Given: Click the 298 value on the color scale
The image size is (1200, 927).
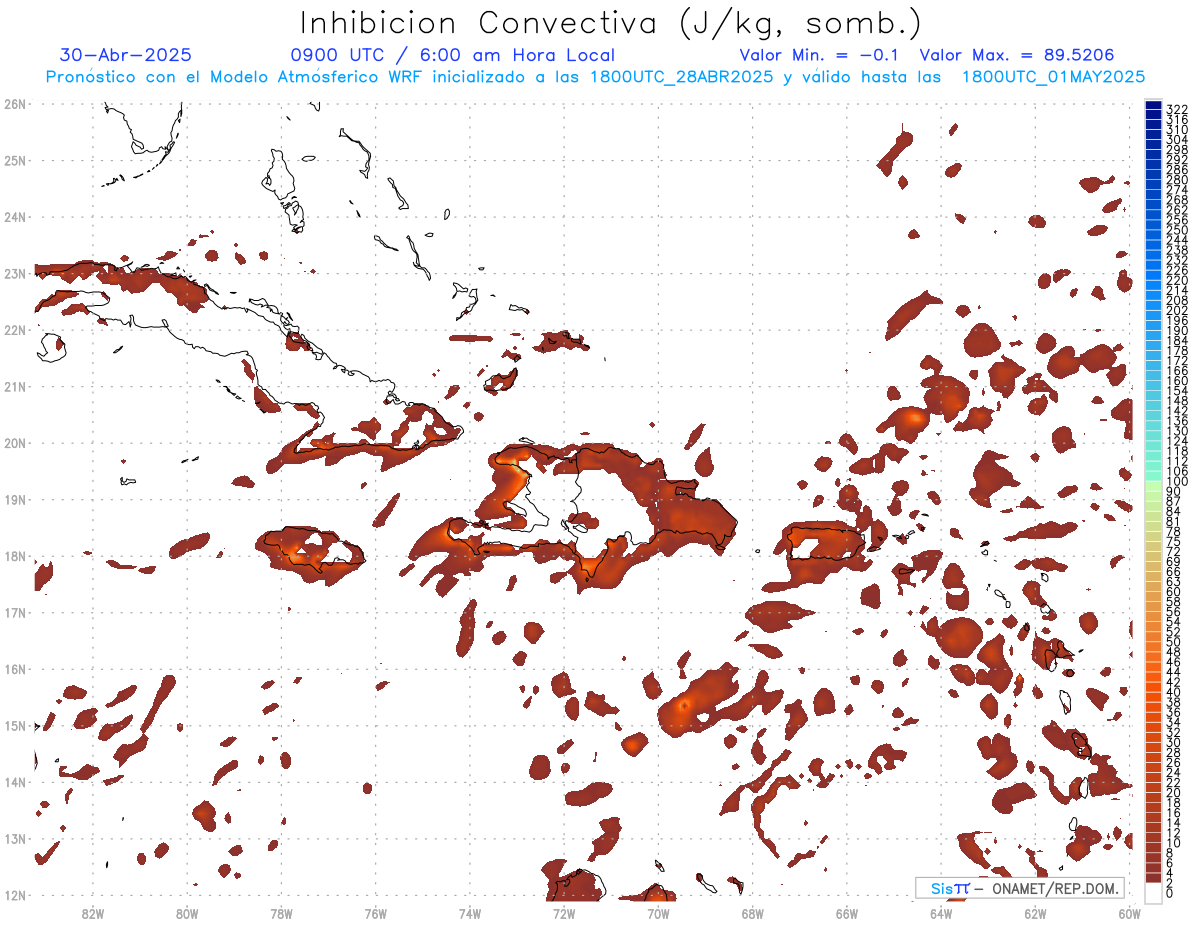Looking at the screenshot, I should (1177, 149).
